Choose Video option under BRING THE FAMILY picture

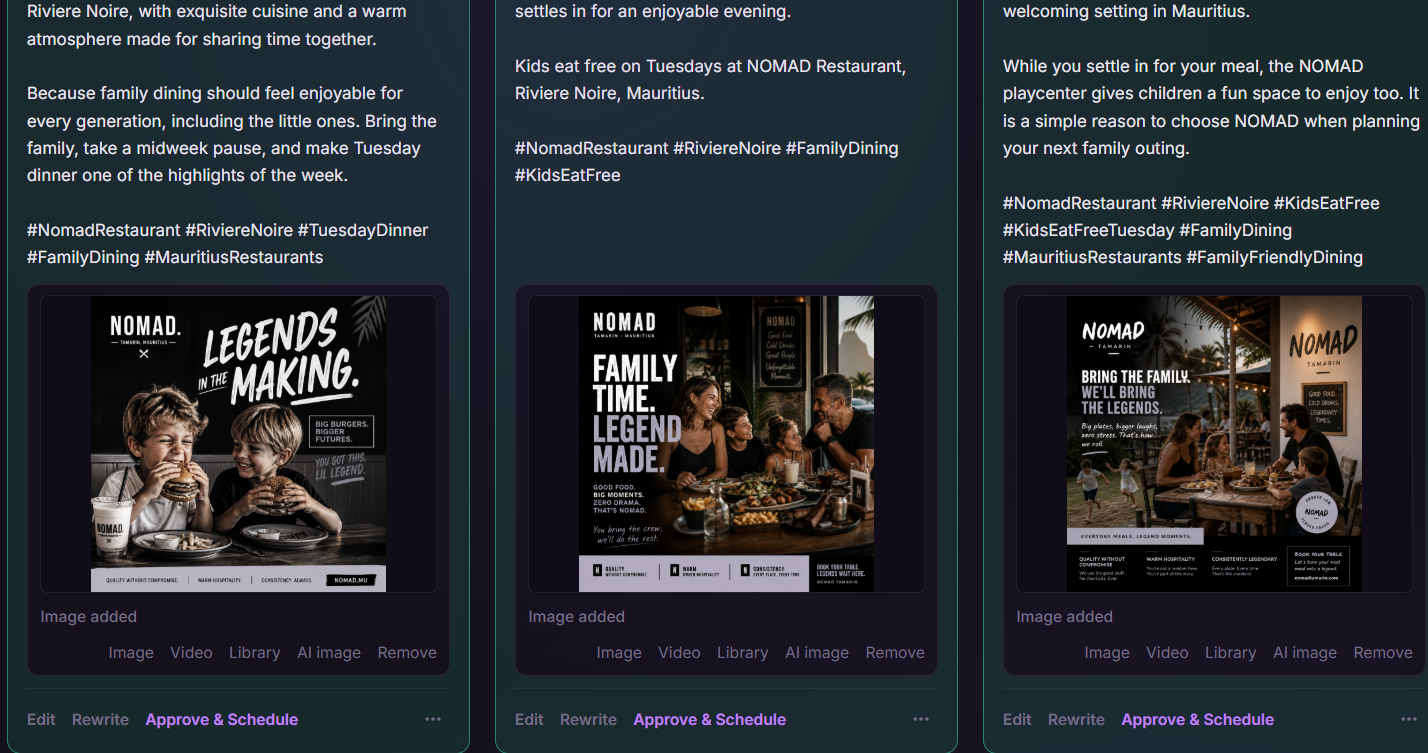pos(1167,652)
